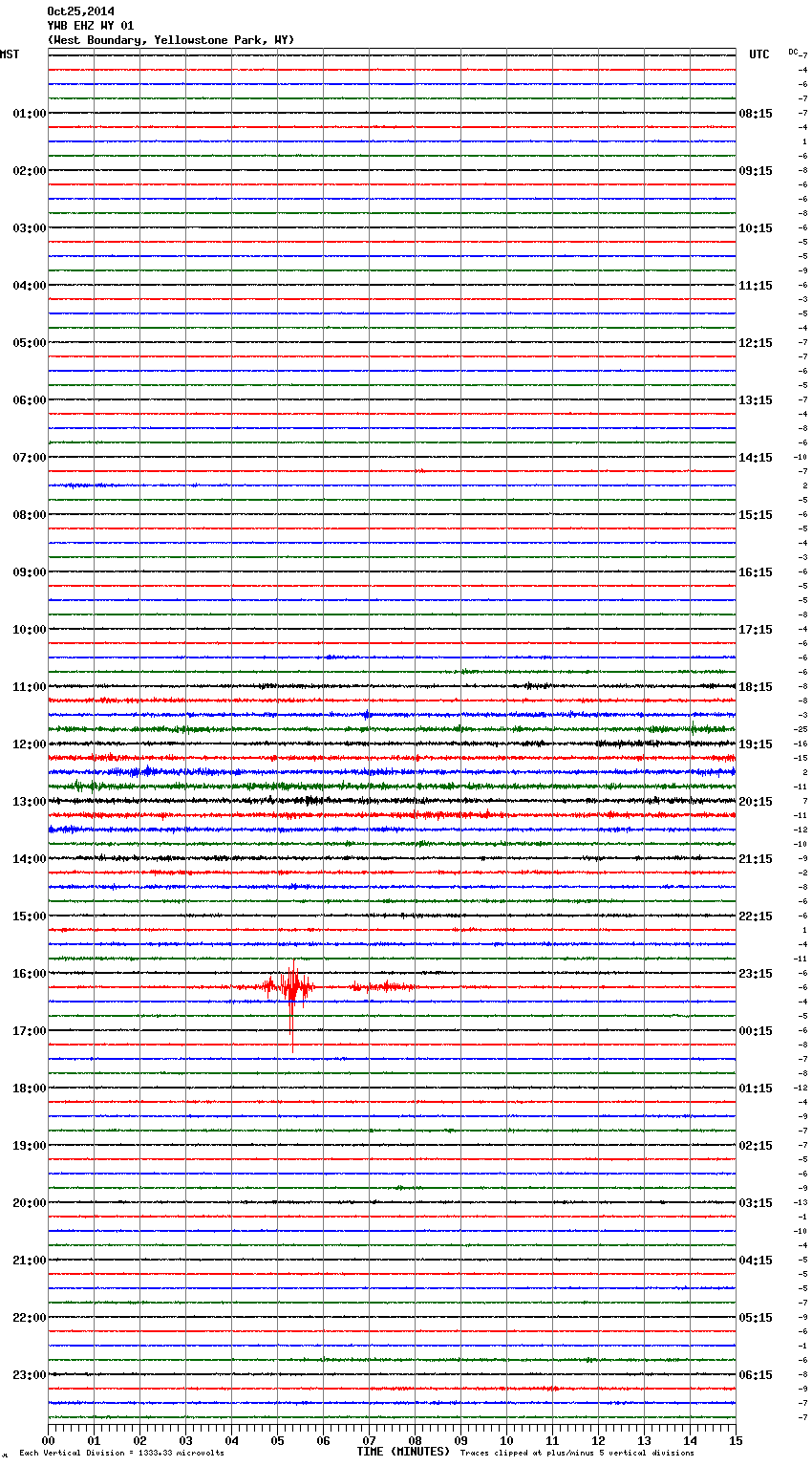This screenshot has height=1466, width=812.
Task: Select the 03:00 MST time label
Action: tap(30, 228)
